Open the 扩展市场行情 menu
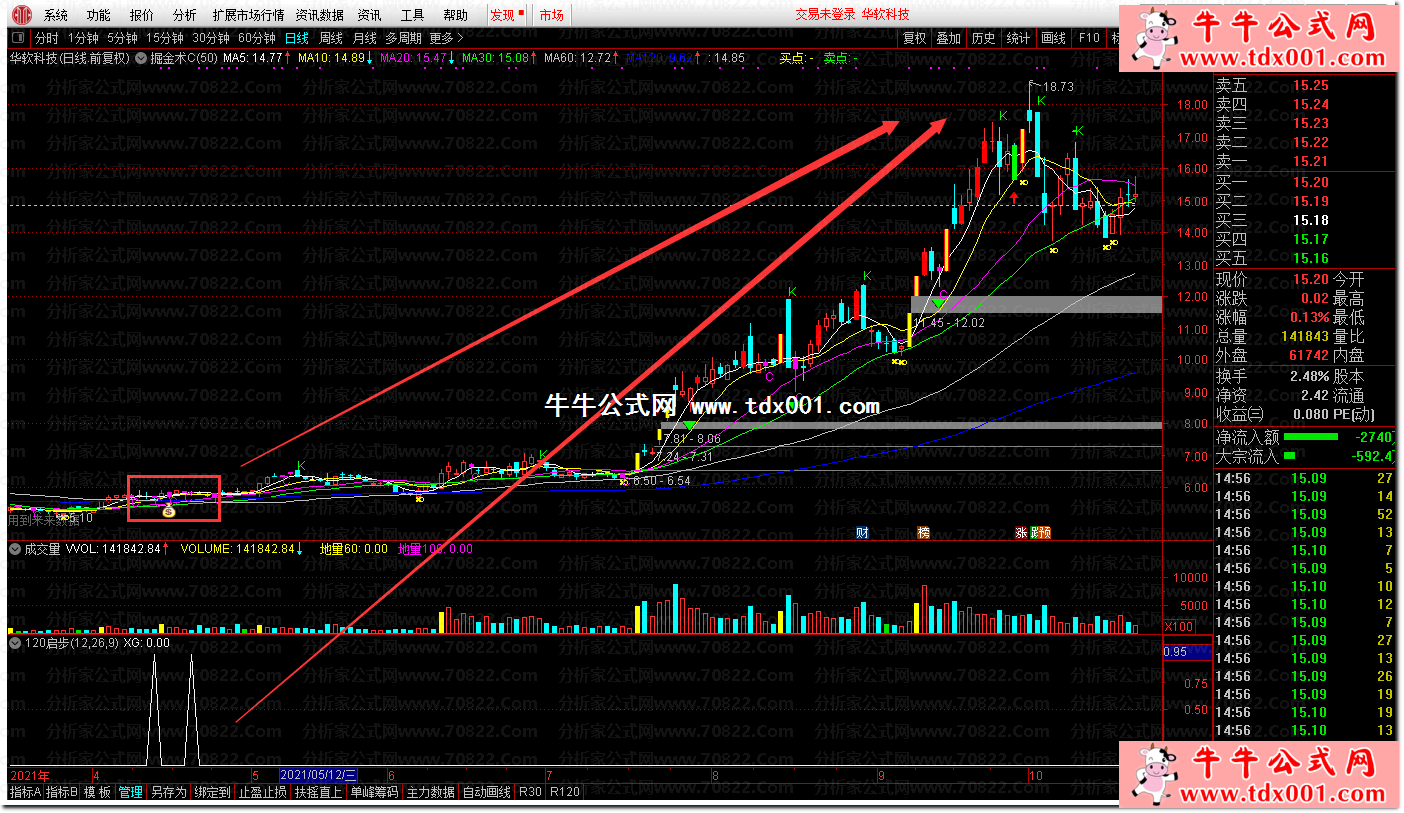This screenshot has height=813, width=1404. [248, 15]
